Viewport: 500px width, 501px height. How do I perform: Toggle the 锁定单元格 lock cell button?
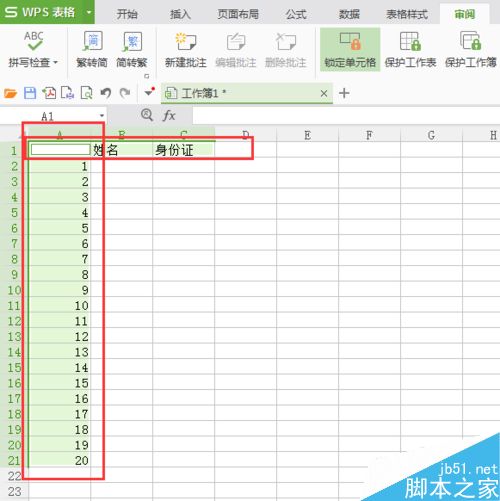[350, 50]
